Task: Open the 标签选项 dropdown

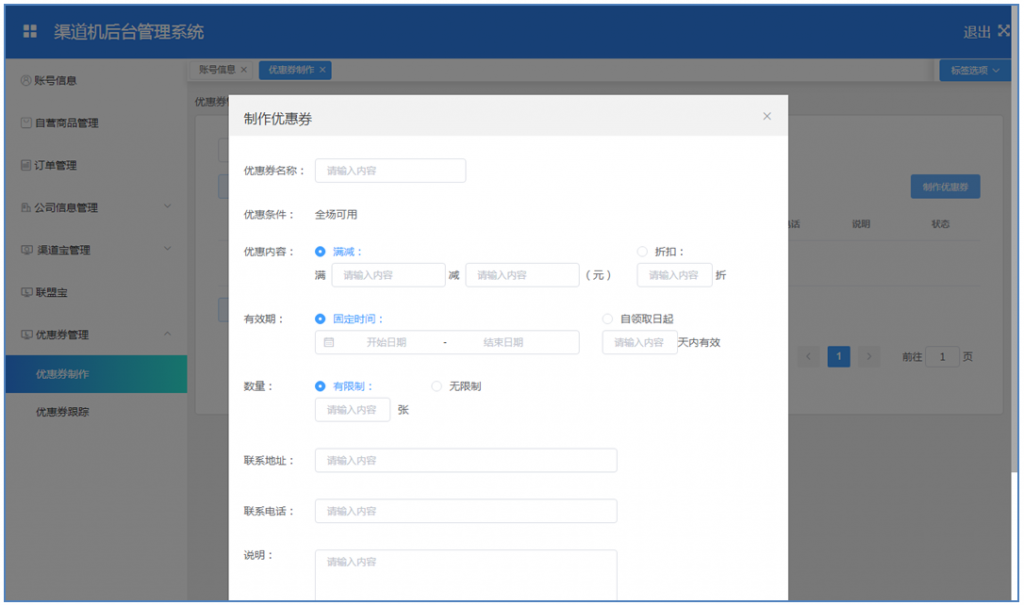Action: pyautogui.click(x=974, y=70)
